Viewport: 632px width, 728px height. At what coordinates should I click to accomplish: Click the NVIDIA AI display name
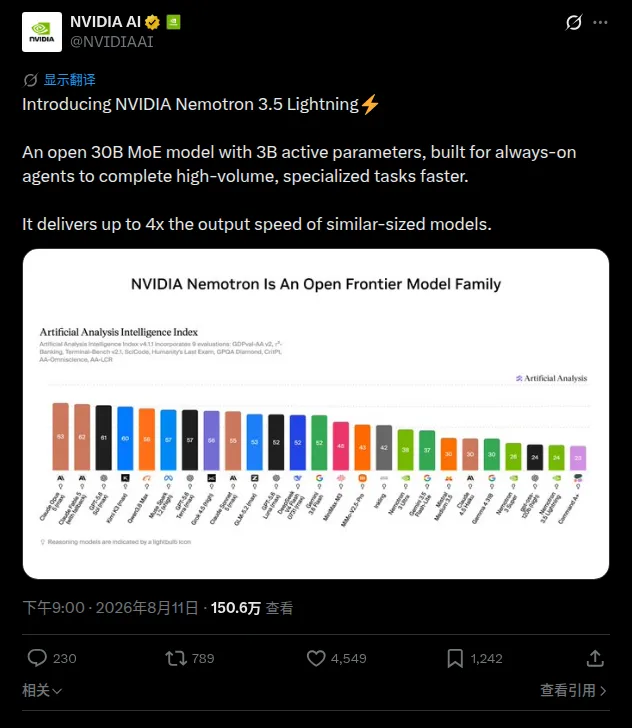pos(105,21)
